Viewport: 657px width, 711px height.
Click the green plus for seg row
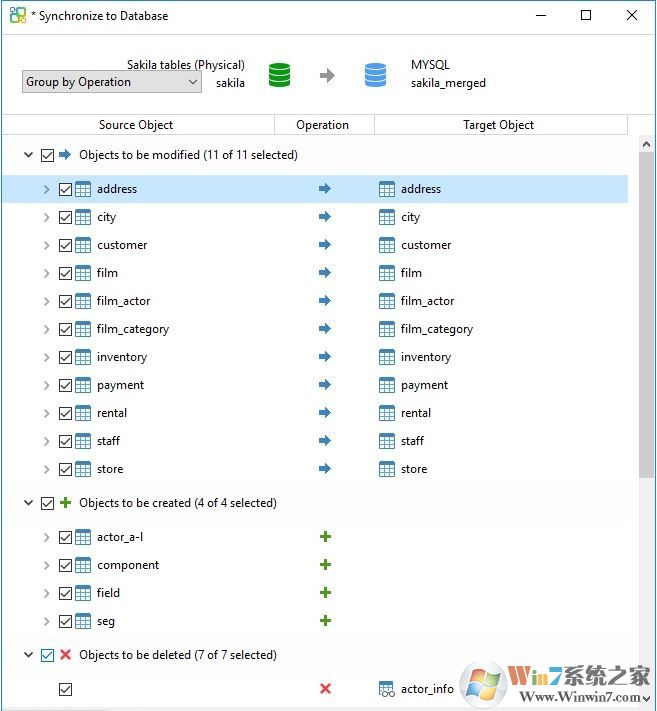coord(325,621)
